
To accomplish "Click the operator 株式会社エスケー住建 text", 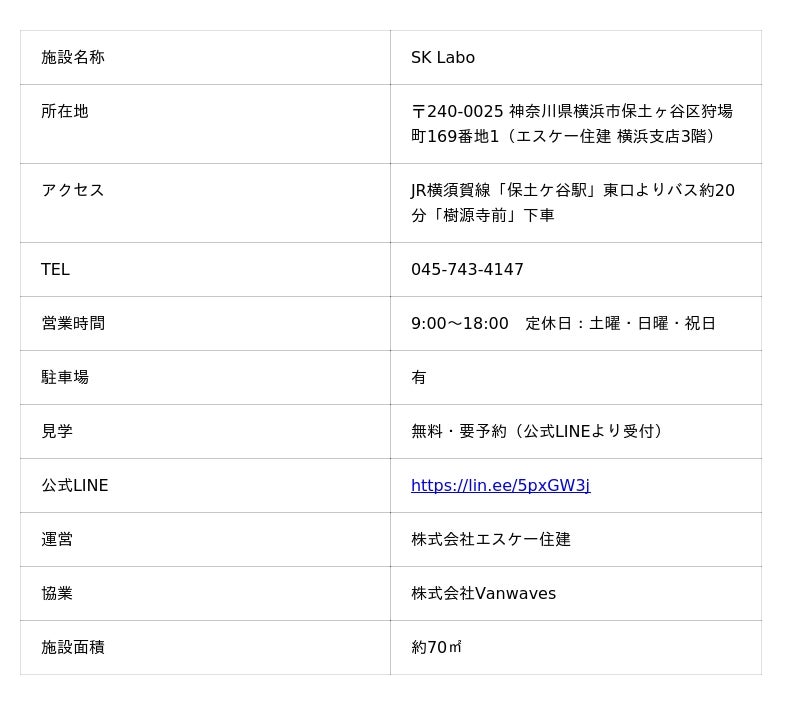I will (491, 540).
